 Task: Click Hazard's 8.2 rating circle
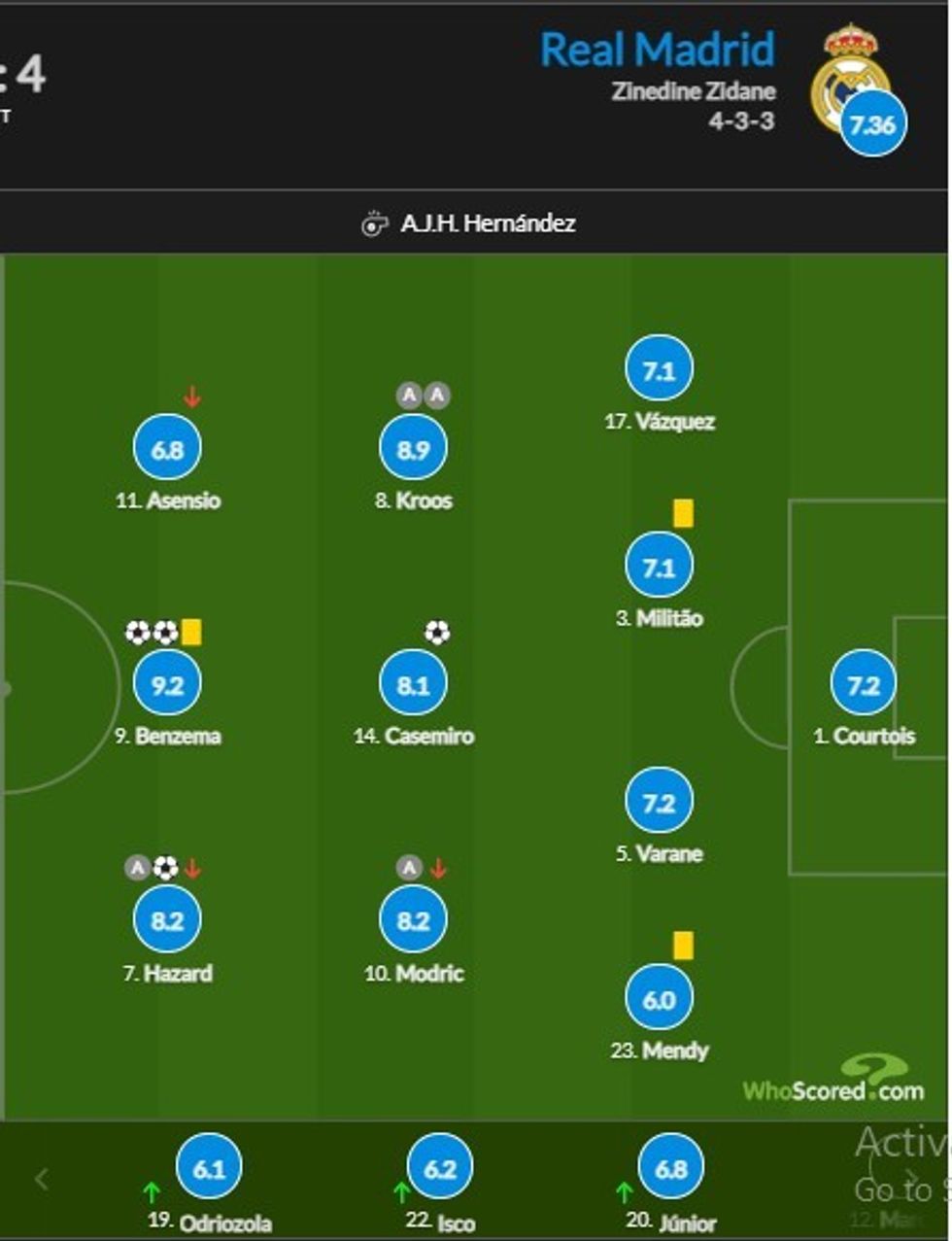[167, 919]
